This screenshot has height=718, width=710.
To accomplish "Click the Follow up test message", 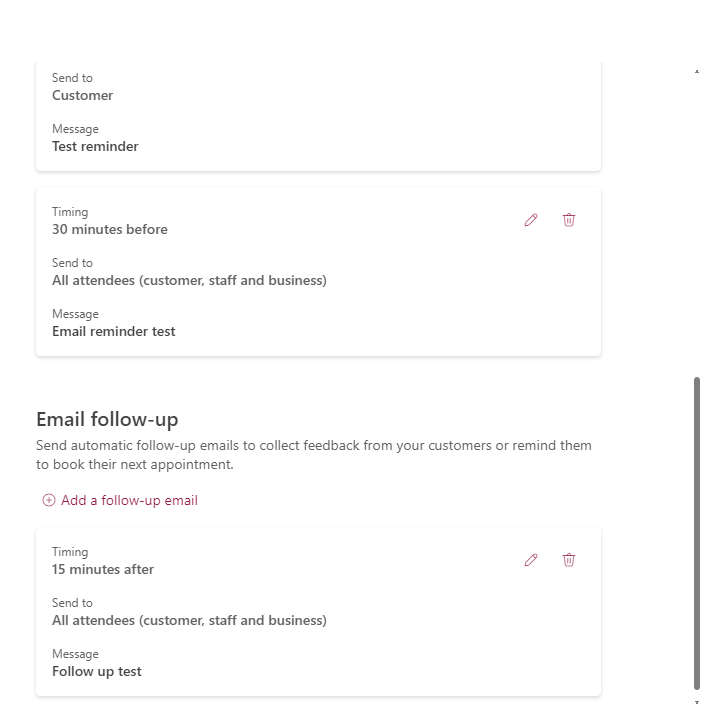I will click(97, 671).
